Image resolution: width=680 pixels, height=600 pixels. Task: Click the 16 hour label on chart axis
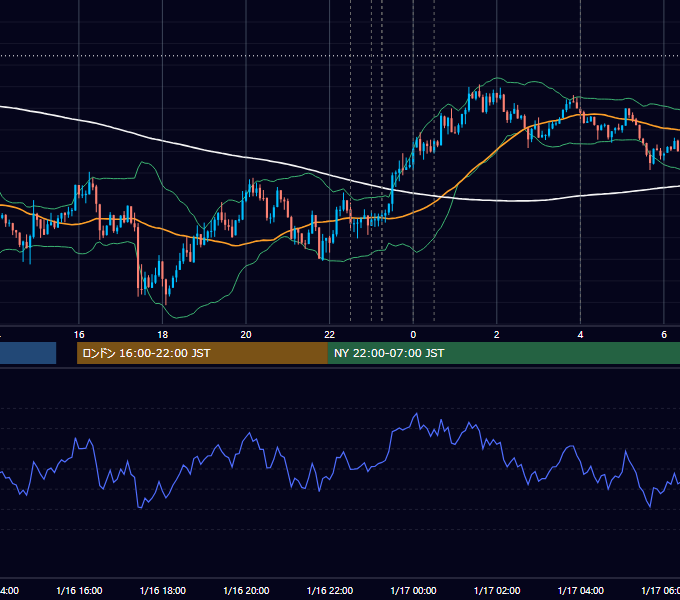tap(79, 335)
